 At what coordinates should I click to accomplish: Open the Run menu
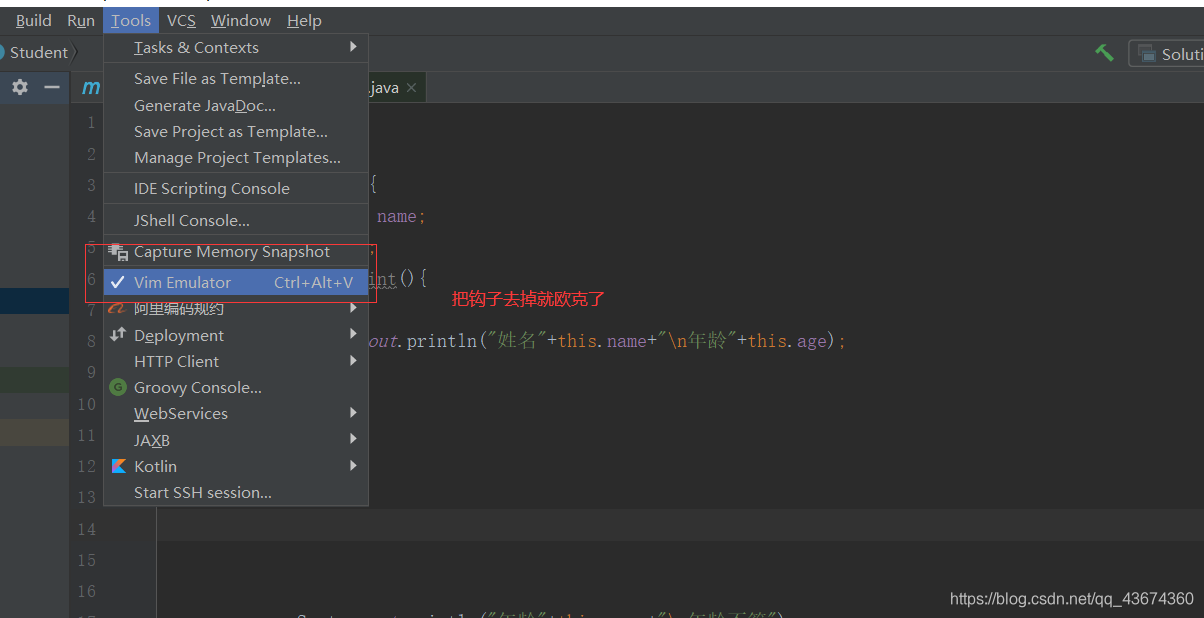click(81, 21)
